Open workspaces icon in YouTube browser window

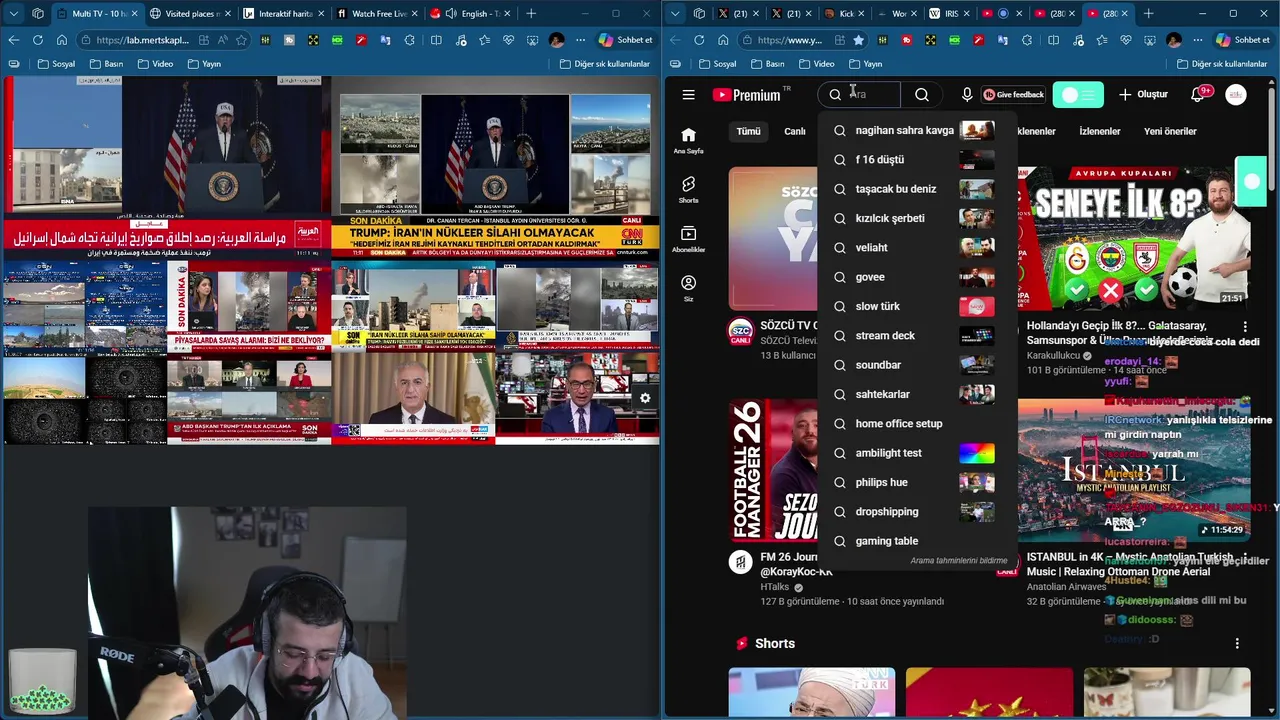pos(699,13)
